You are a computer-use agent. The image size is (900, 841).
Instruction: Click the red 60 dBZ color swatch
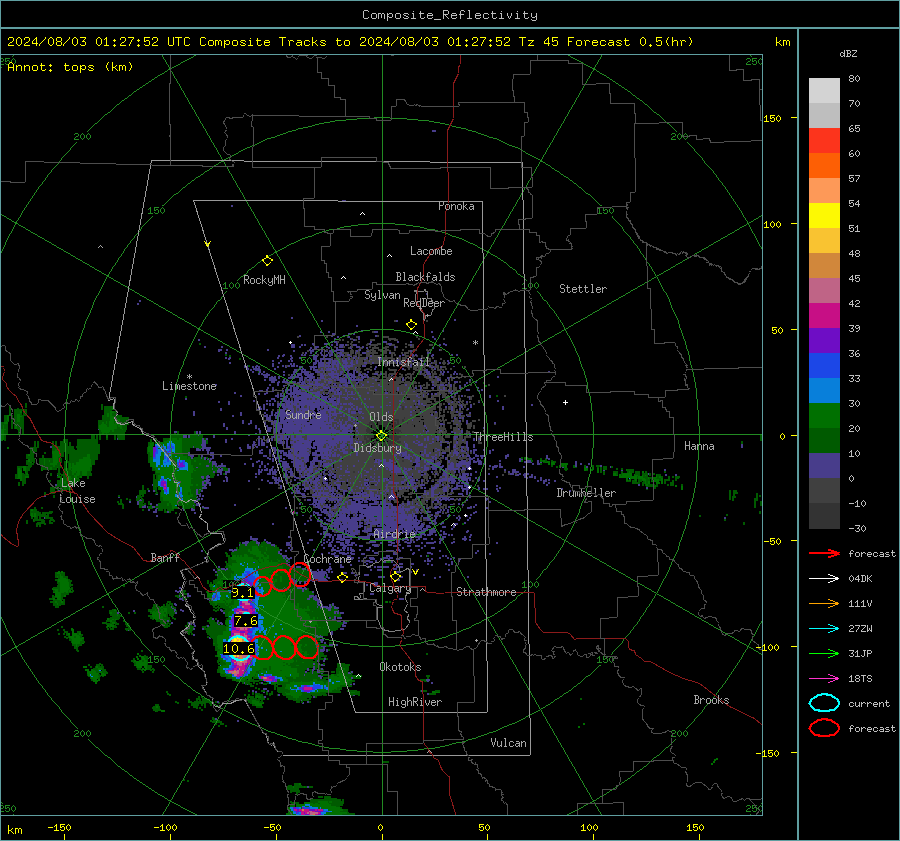(824, 141)
